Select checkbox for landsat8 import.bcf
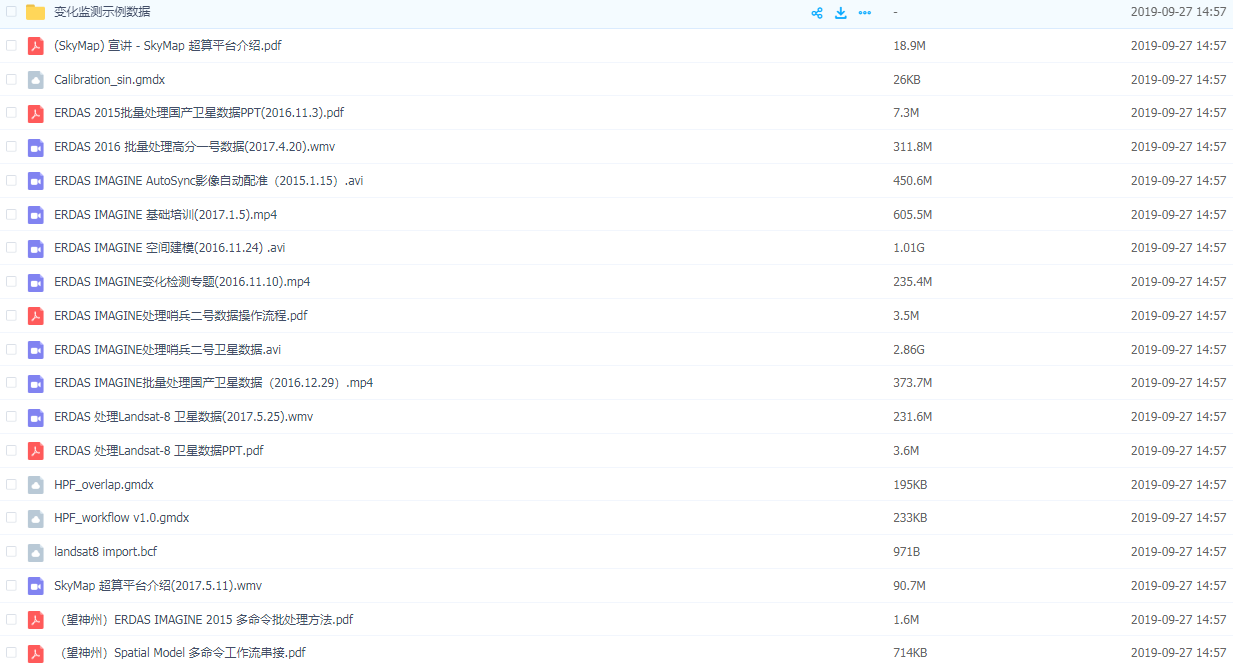Screen dimensions: 1233x669 point(11,552)
